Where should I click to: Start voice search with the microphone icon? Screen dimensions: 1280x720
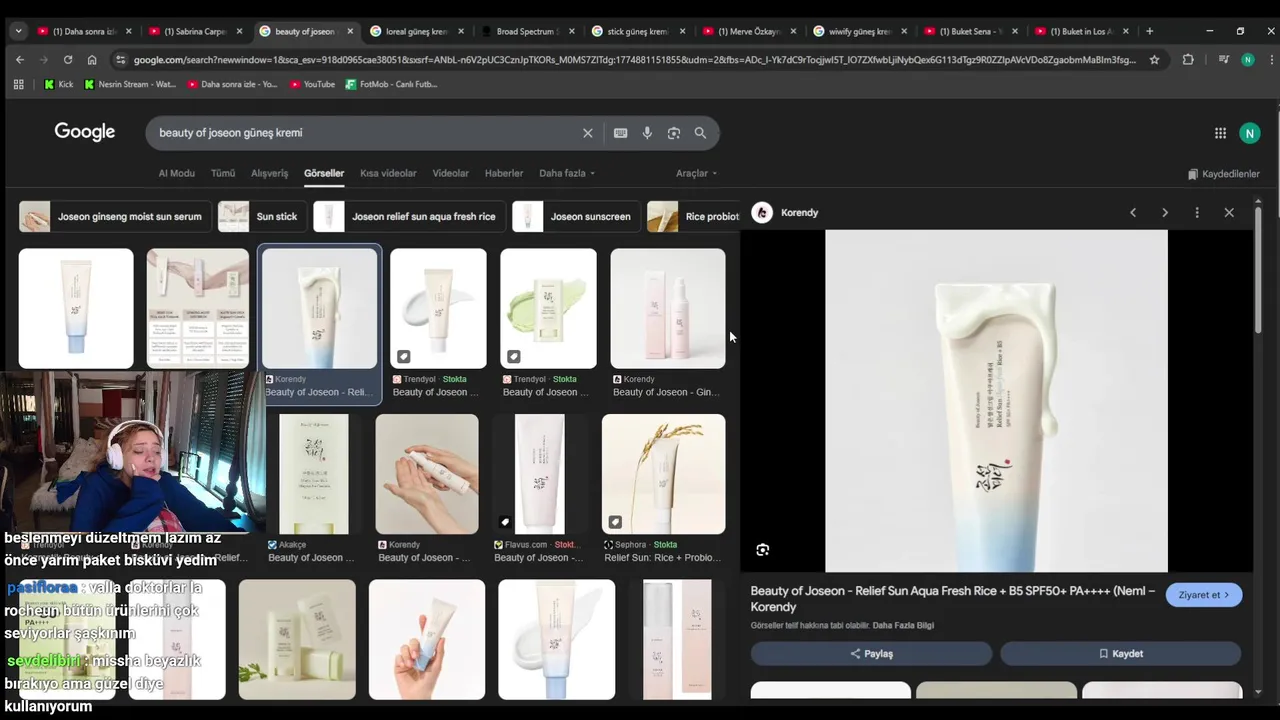tap(647, 133)
